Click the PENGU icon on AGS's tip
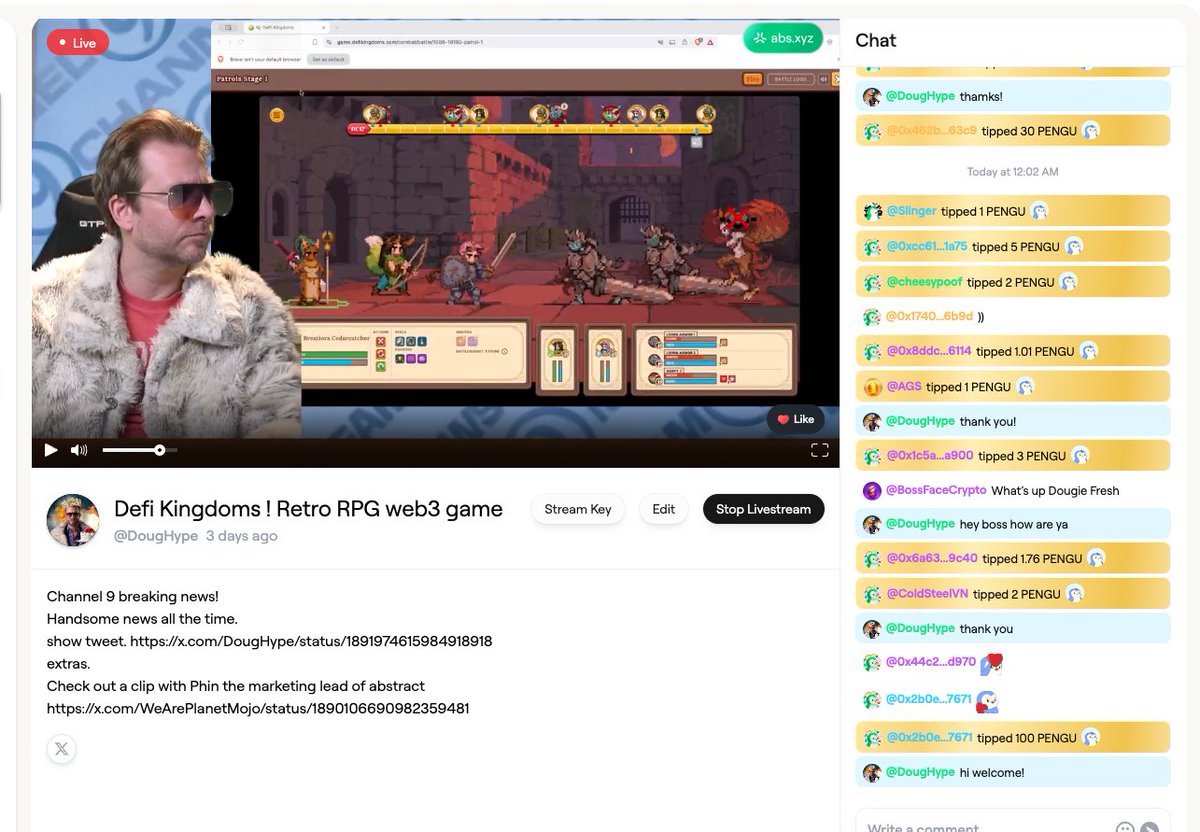1200x832 pixels. (x=1025, y=387)
